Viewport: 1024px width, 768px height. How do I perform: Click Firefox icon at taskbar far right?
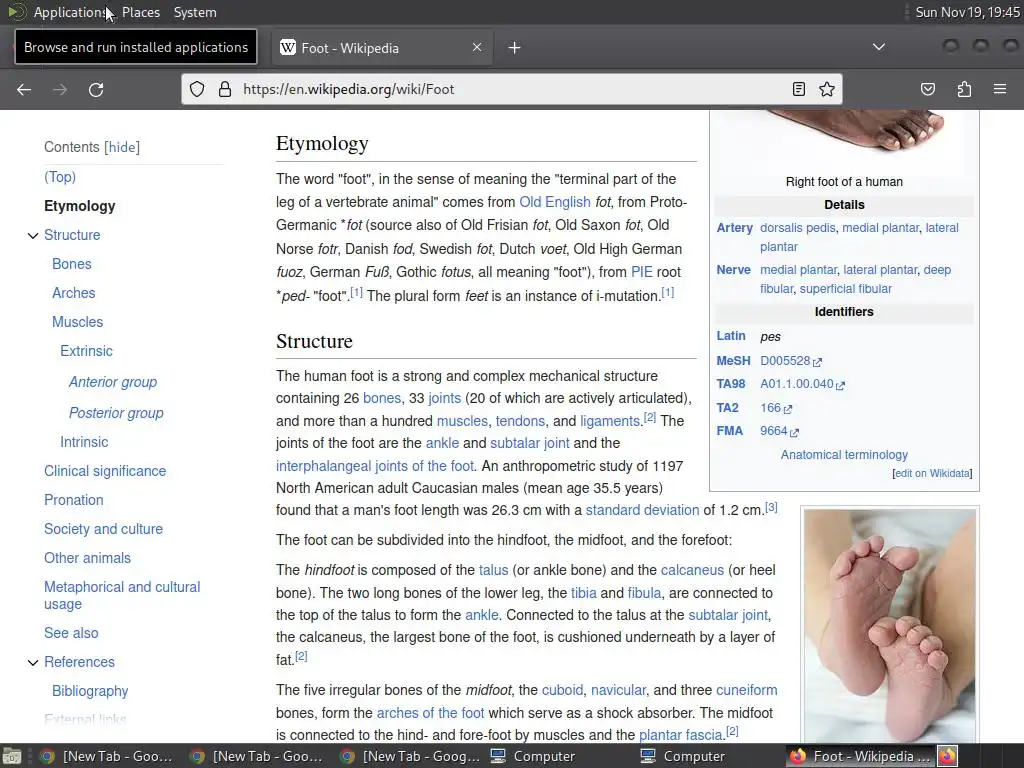(x=947, y=756)
